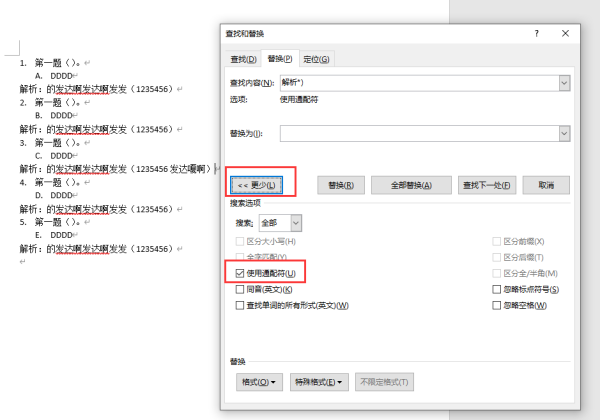Click document line '3. 第一题'
The image size is (600, 420).
(55, 143)
